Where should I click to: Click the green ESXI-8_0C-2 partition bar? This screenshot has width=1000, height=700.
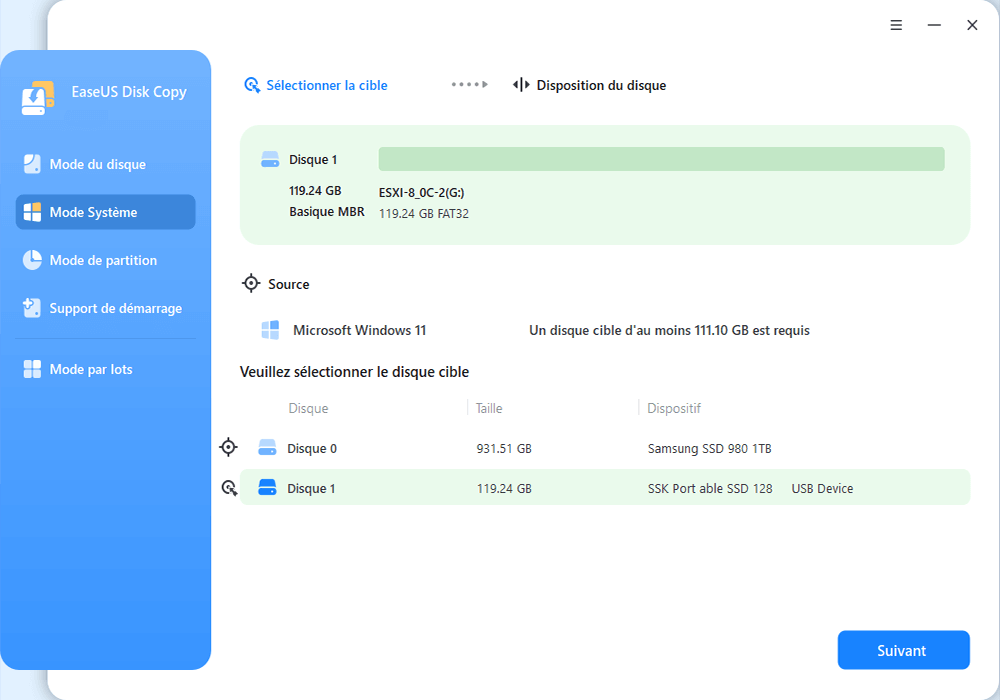tap(661, 159)
